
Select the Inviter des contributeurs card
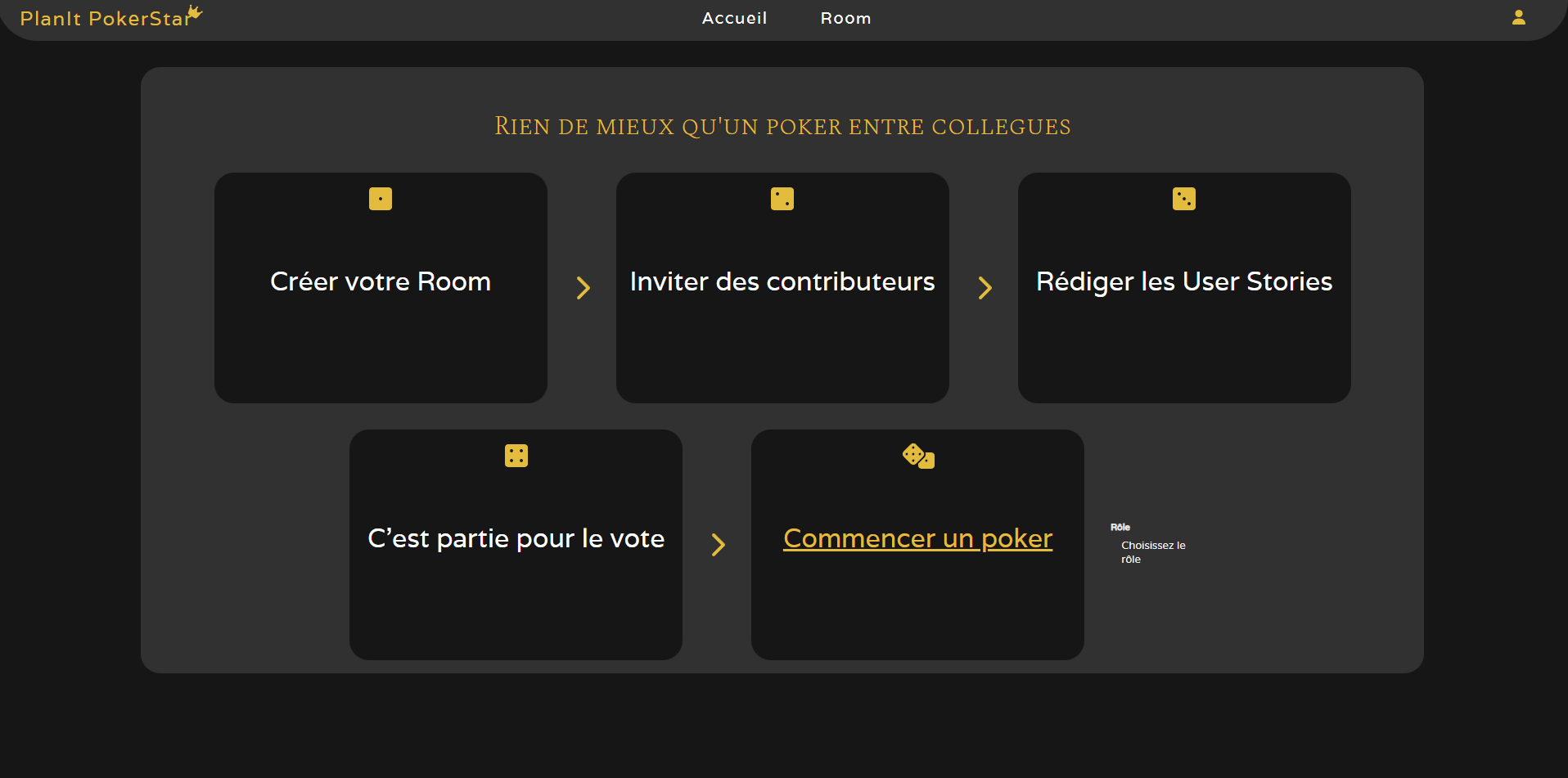pyautogui.click(x=782, y=288)
